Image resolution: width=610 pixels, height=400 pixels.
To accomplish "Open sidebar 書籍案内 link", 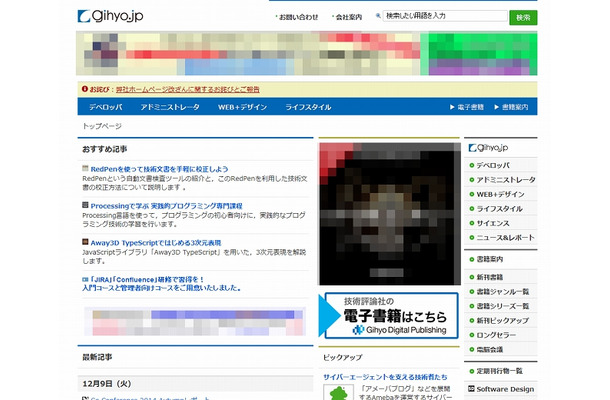I will tap(490, 259).
